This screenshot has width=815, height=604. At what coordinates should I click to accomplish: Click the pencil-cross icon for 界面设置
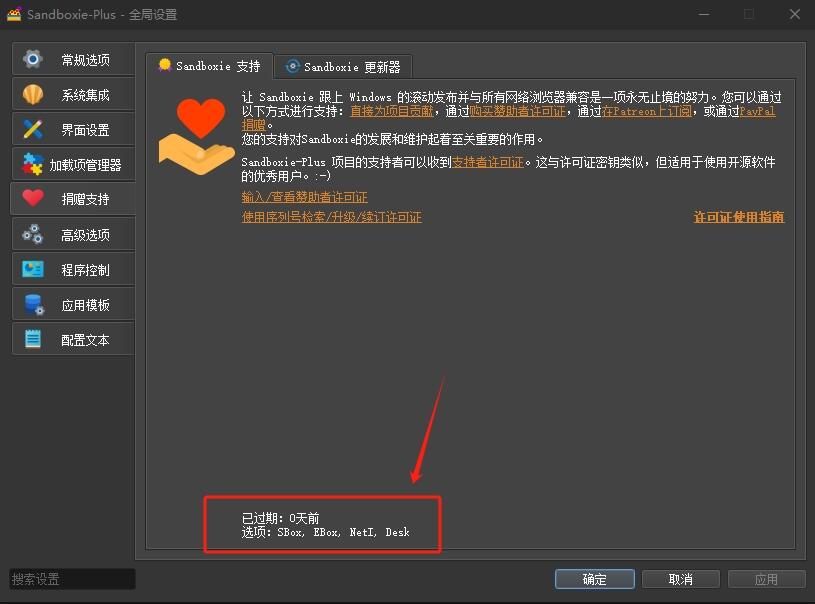point(33,129)
